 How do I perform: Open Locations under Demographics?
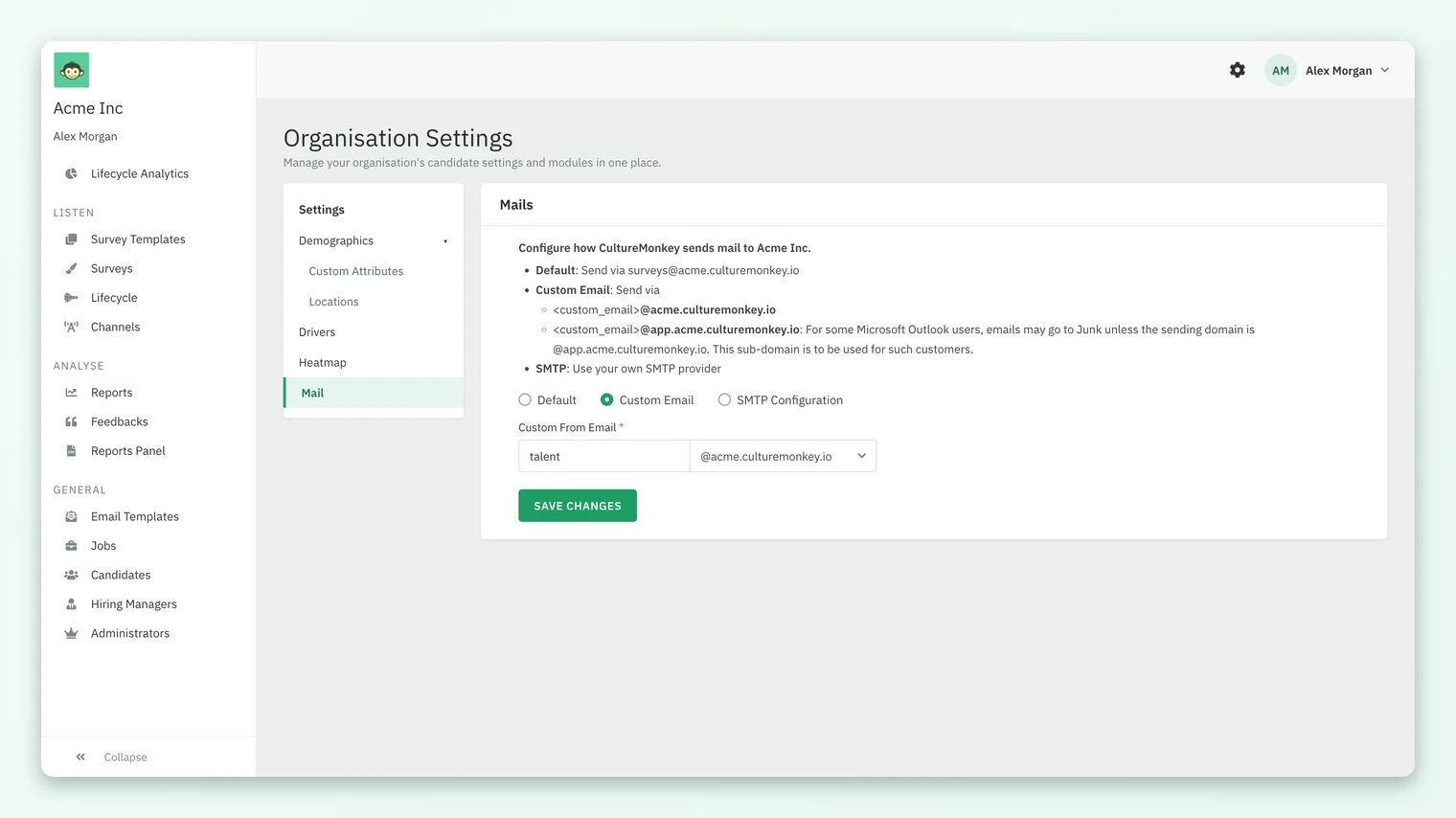333,302
